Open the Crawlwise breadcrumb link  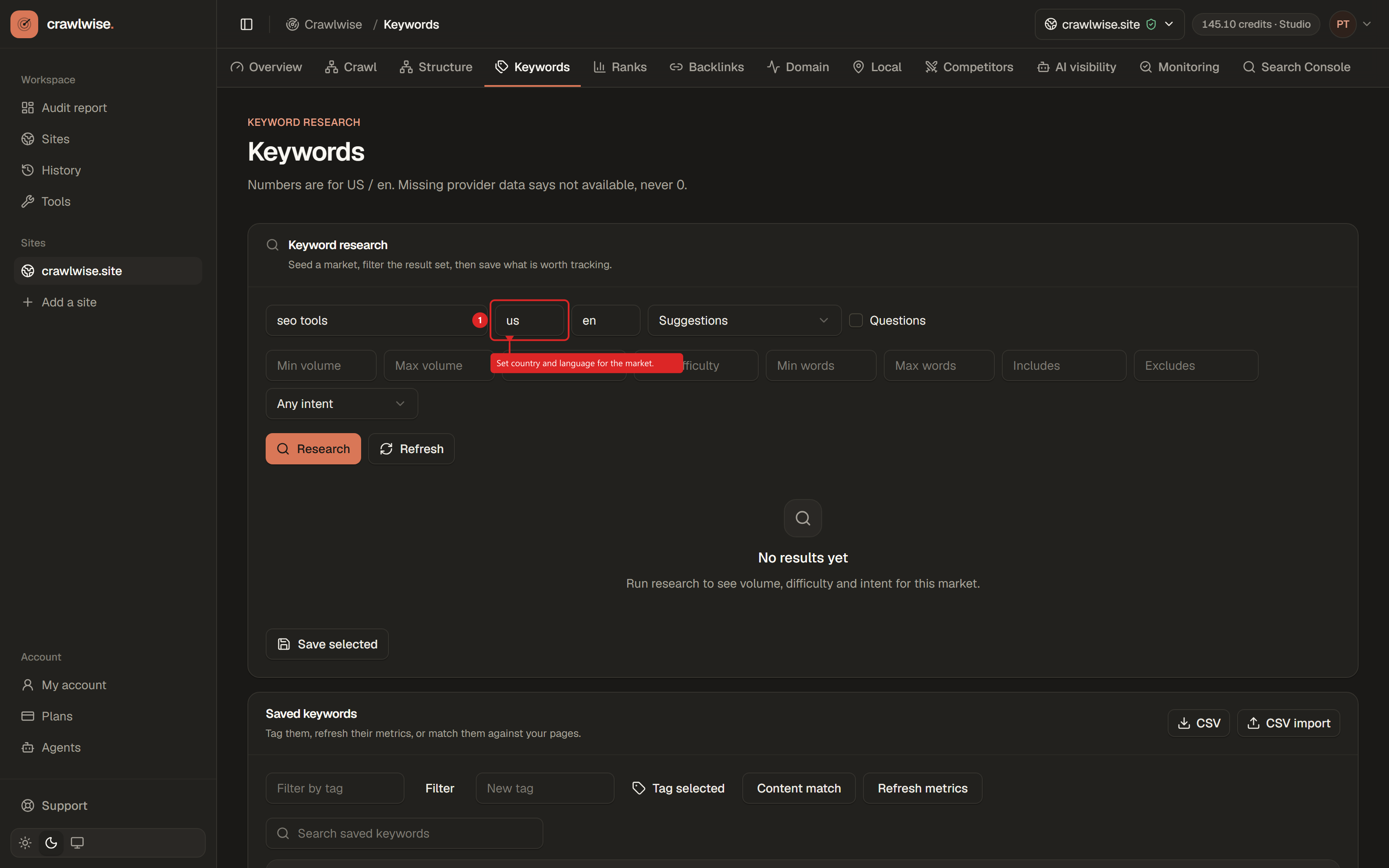pos(324,24)
